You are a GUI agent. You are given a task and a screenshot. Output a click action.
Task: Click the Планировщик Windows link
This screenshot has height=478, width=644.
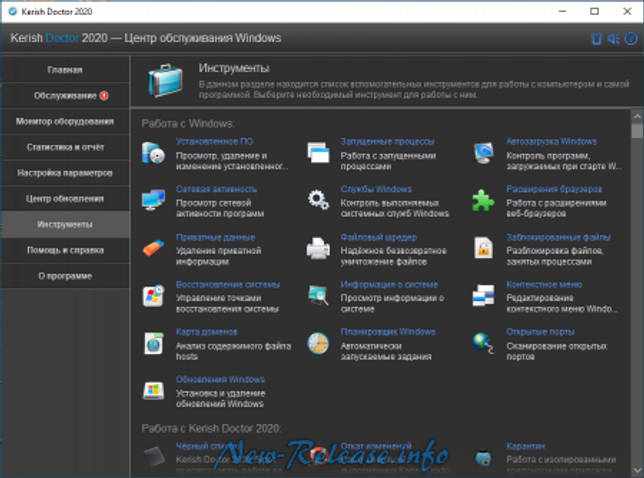coord(388,331)
